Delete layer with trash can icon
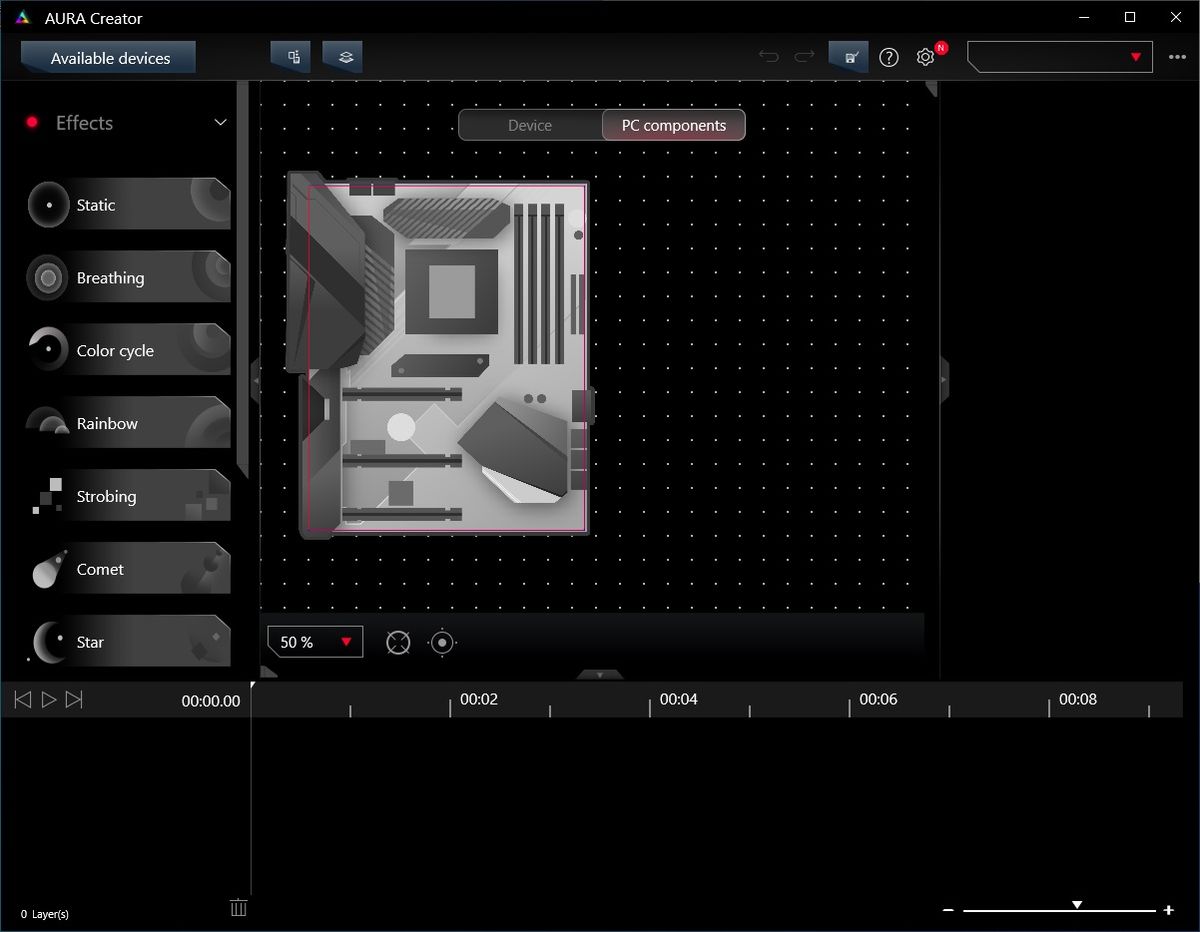The image size is (1200, 932). [238, 907]
